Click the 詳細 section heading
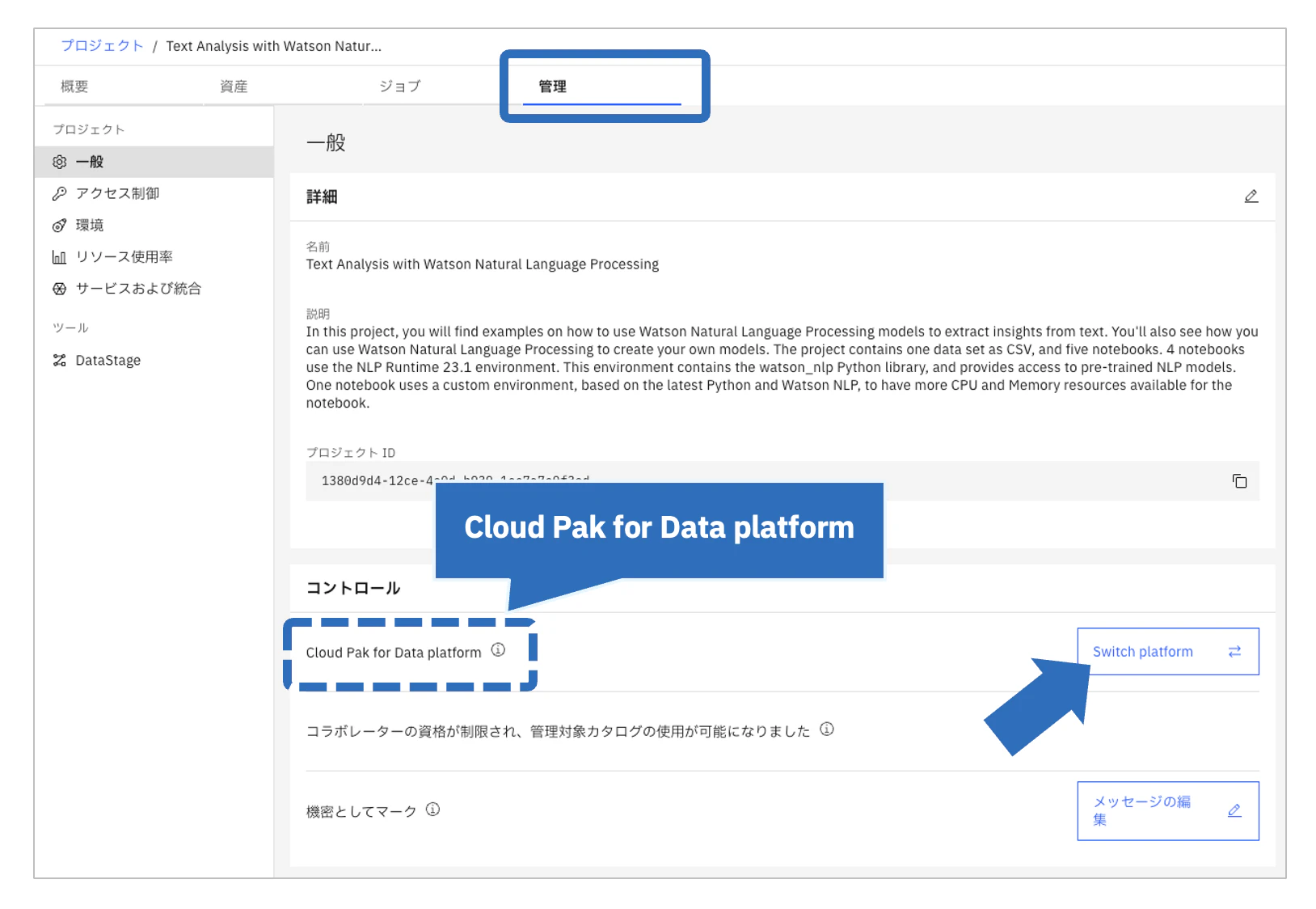This screenshot has height=909, width=1316. pos(322,197)
